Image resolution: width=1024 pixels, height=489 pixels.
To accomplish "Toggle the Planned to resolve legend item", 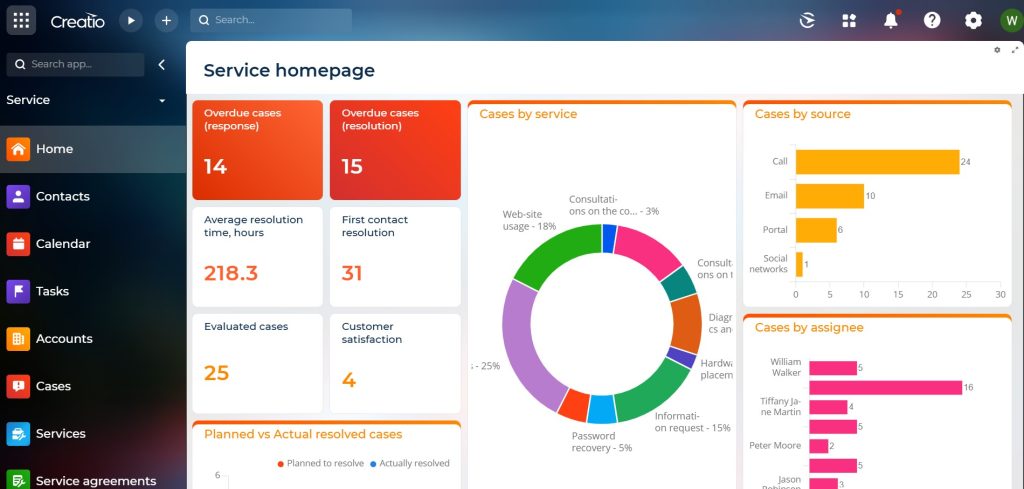I will click(320, 464).
